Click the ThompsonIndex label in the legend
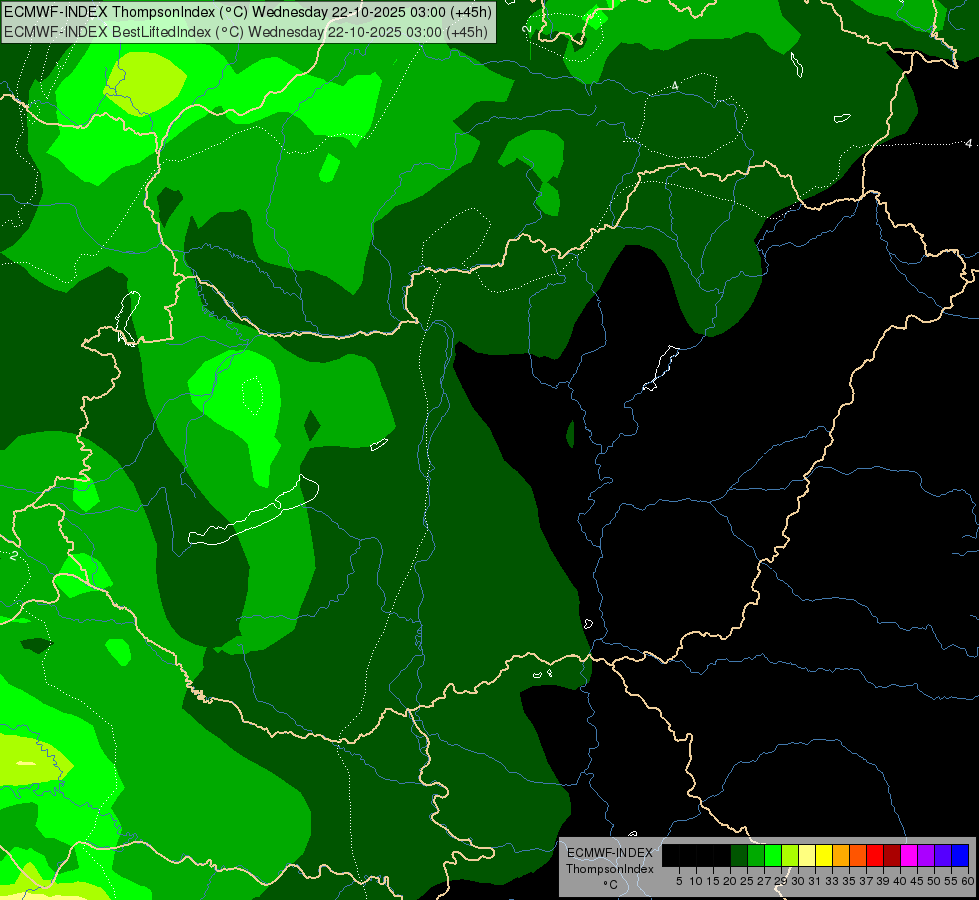The height and width of the screenshot is (900, 979). tap(610, 869)
